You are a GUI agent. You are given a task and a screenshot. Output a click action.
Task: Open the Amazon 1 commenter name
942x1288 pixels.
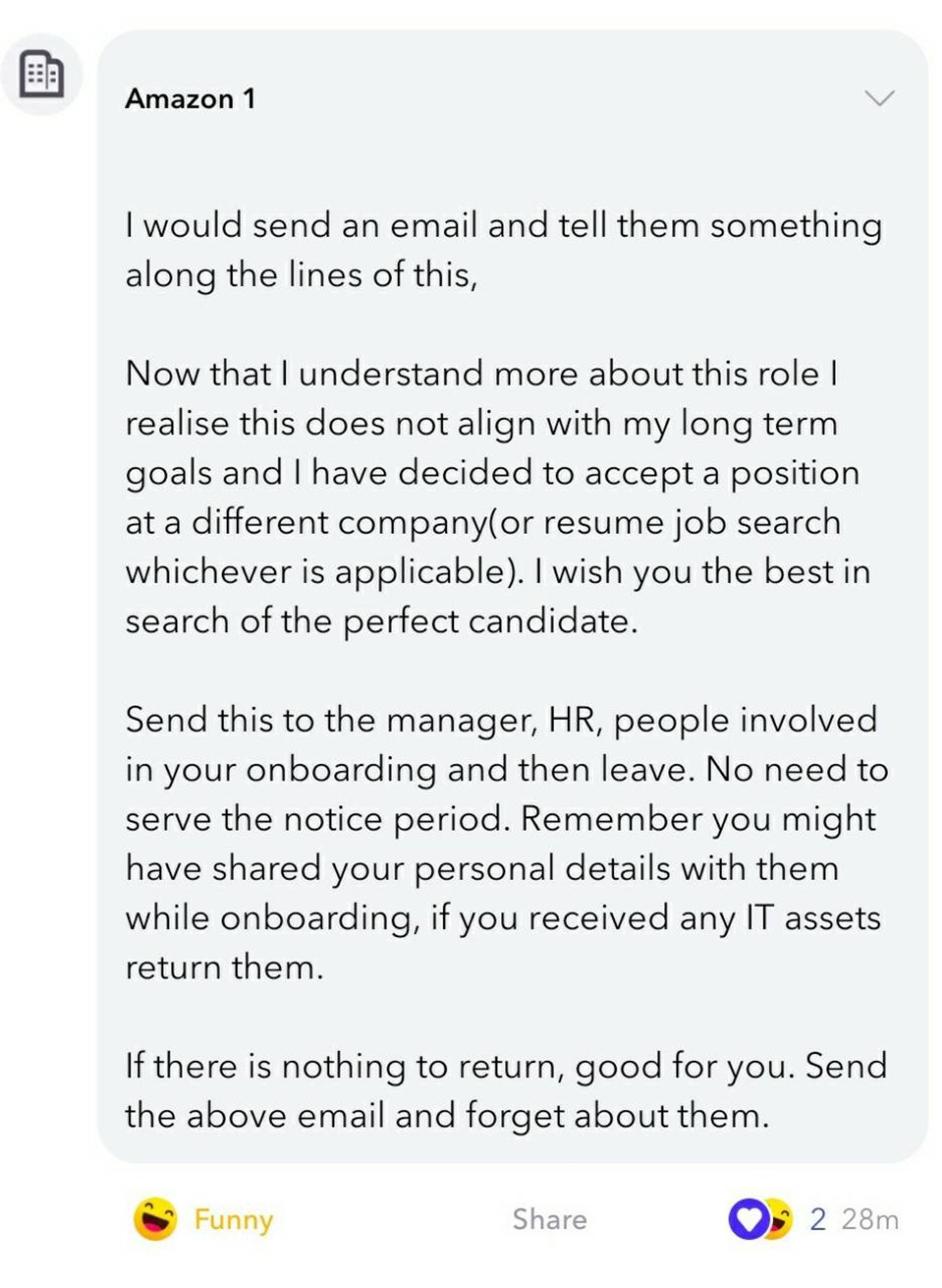(x=191, y=99)
